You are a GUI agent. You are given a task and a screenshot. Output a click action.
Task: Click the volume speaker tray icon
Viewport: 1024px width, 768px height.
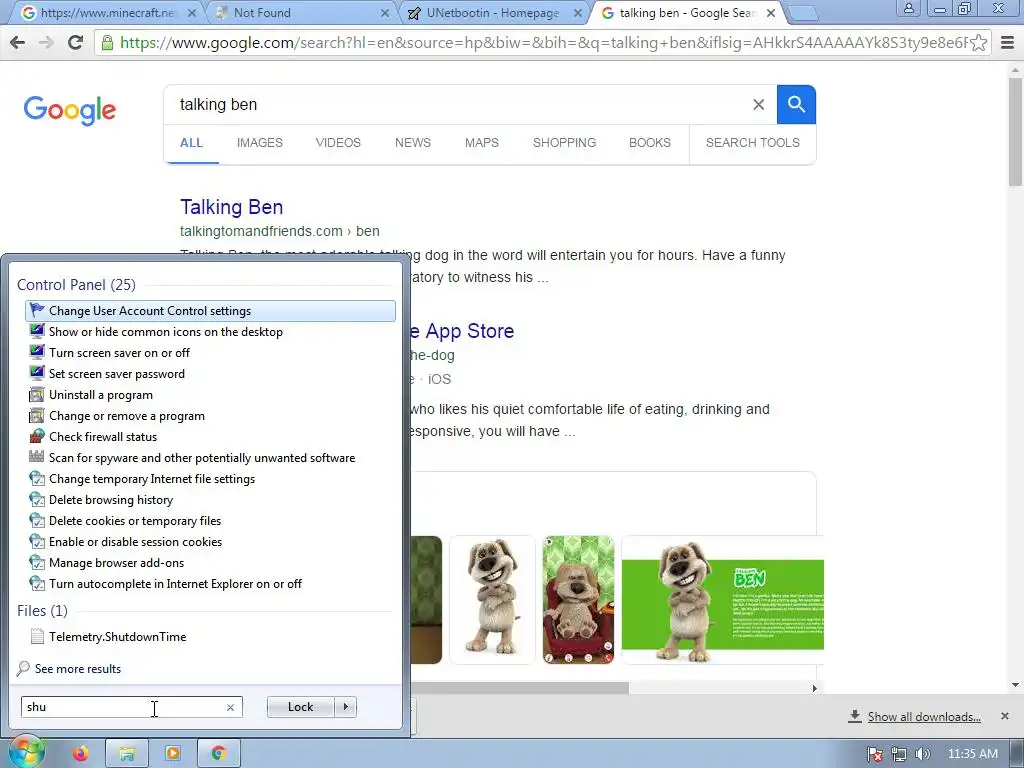pos(922,754)
